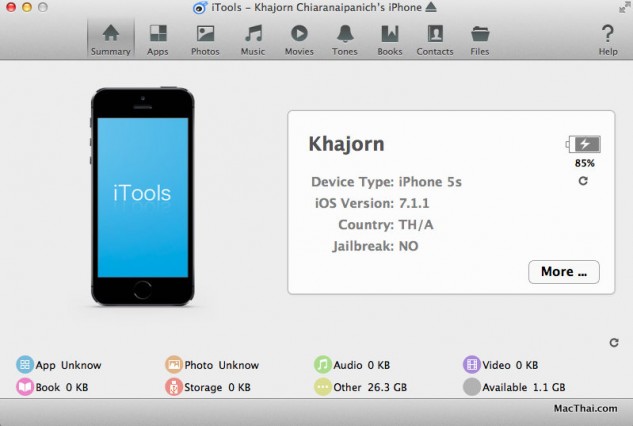Click the 85% battery percentage text
The image size is (633, 426).
click(x=585, y=163)
